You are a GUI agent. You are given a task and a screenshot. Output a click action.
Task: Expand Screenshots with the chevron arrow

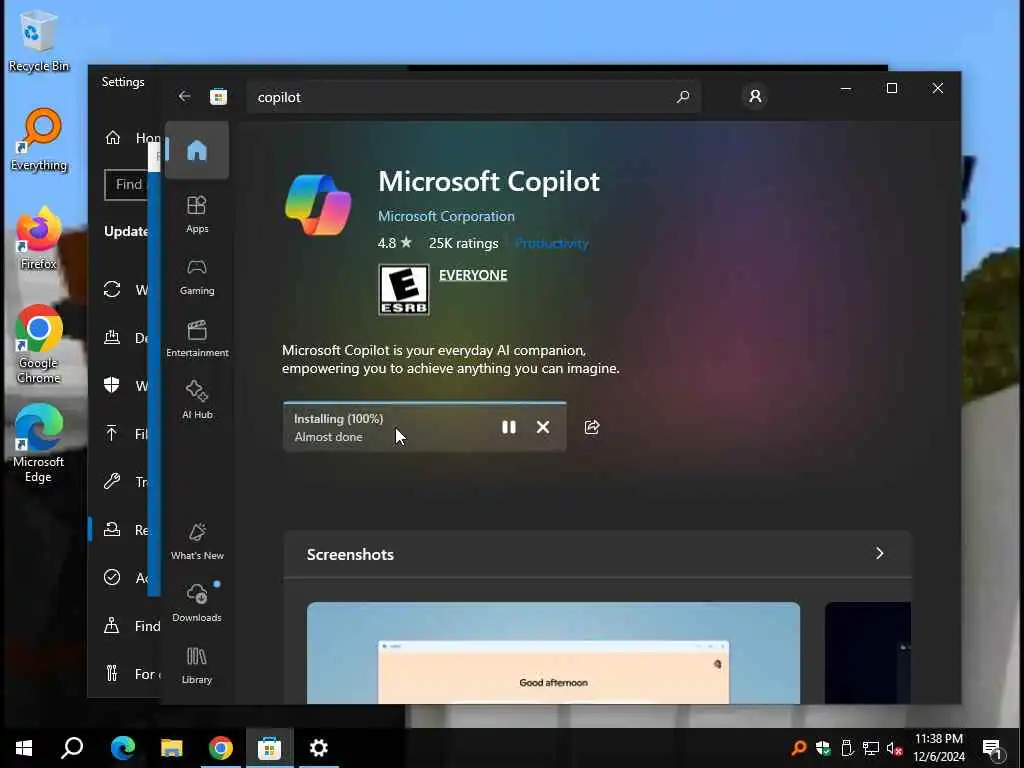point(880,554)
